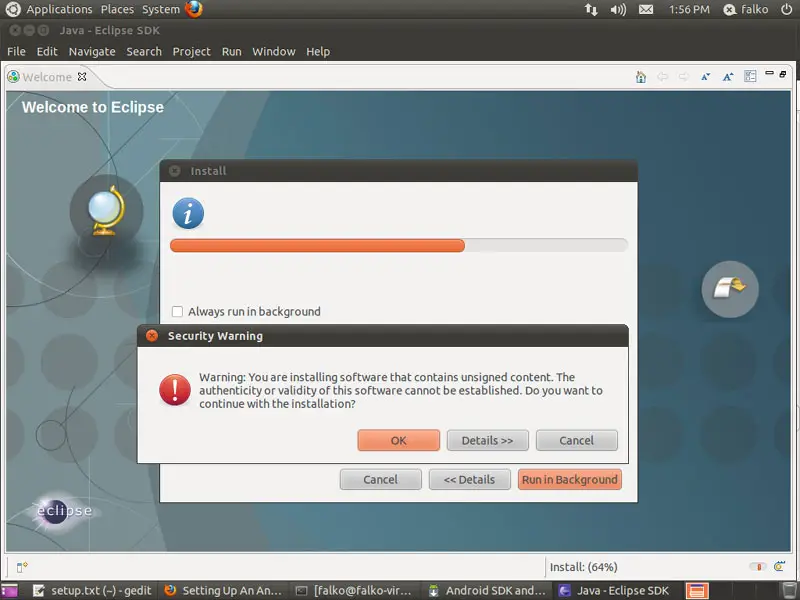Screen dimensions: 800x600
Task: Click the Install progress bar
Action: [398, 245]
